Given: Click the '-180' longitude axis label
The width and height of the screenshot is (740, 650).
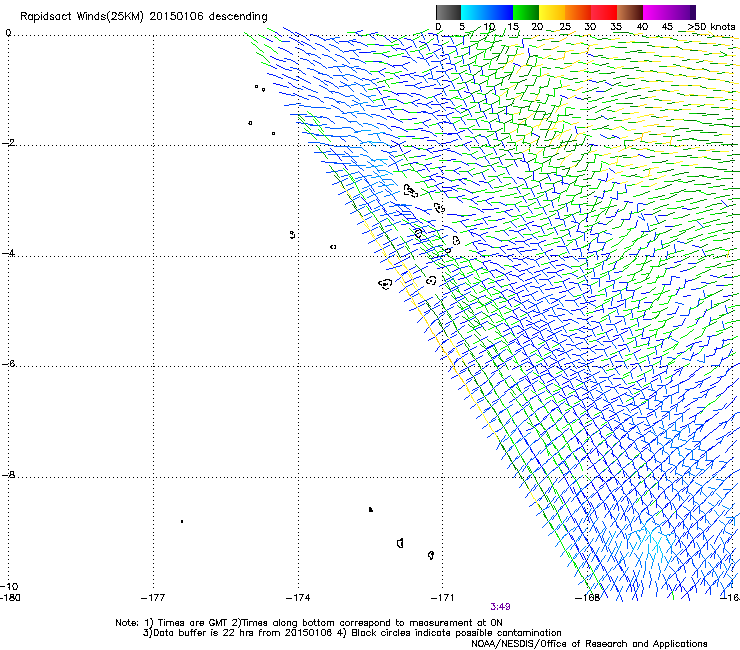Looking at the screenshot, I should [10, 598].
